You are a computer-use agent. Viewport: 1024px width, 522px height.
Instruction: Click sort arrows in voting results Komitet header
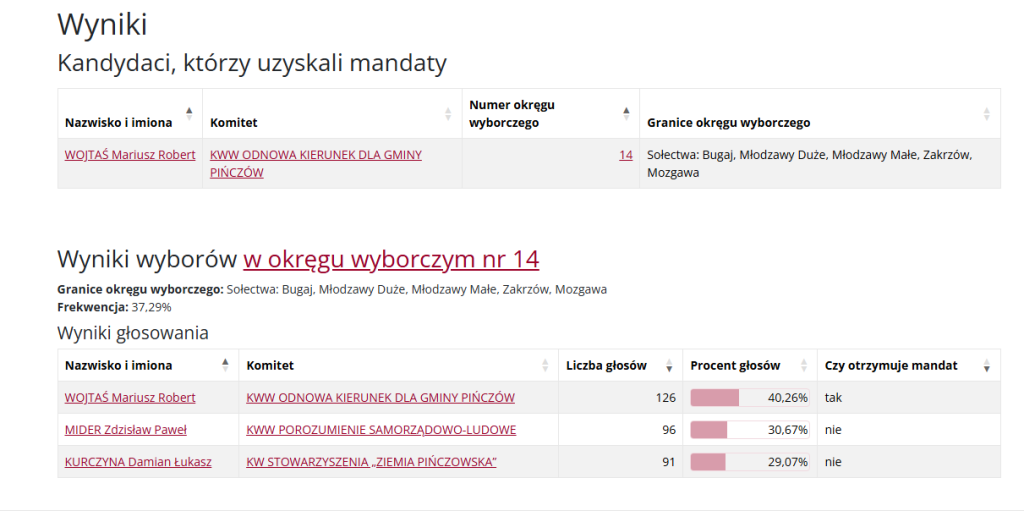pyautogui.click(x=545, y=365)
